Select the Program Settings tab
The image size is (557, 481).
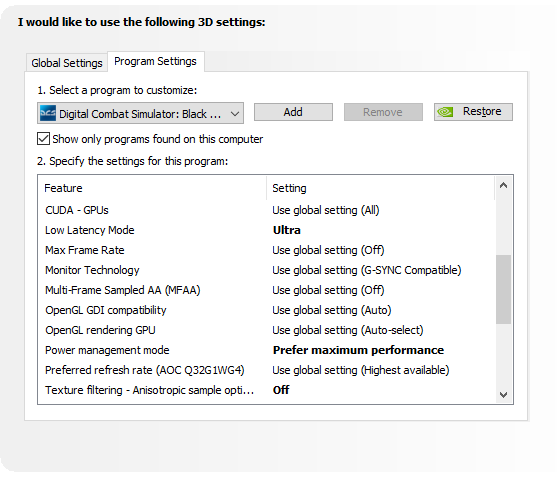[155, 61]
